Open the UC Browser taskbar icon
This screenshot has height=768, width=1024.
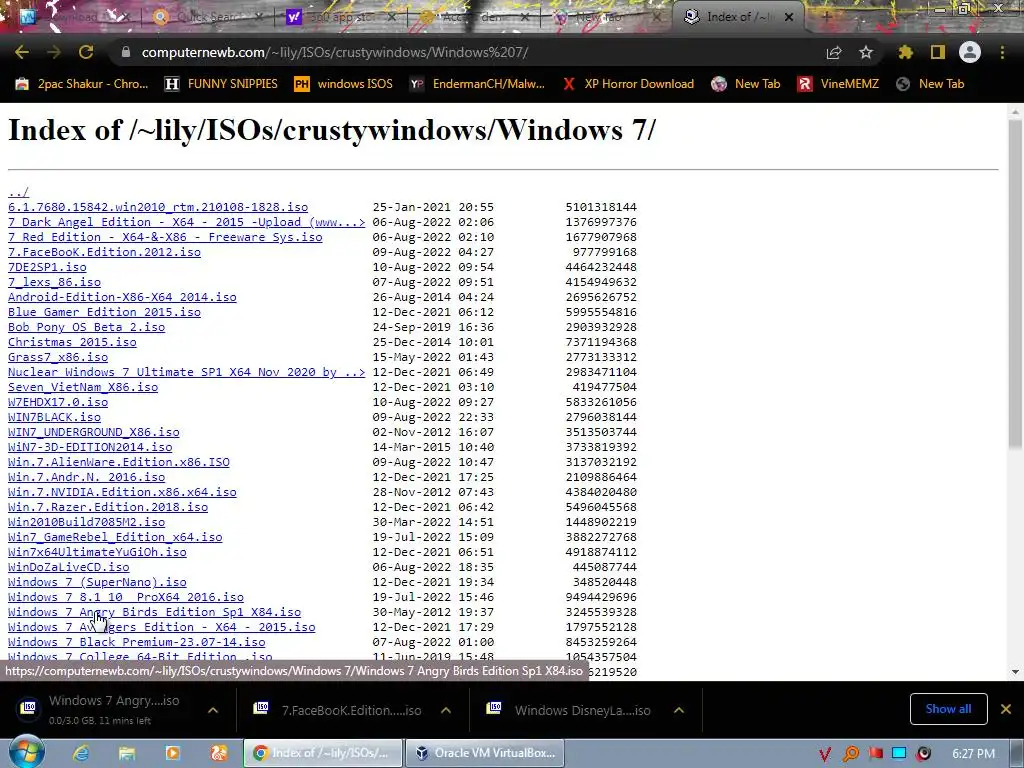pyautogui.click(x=219, y=754)
